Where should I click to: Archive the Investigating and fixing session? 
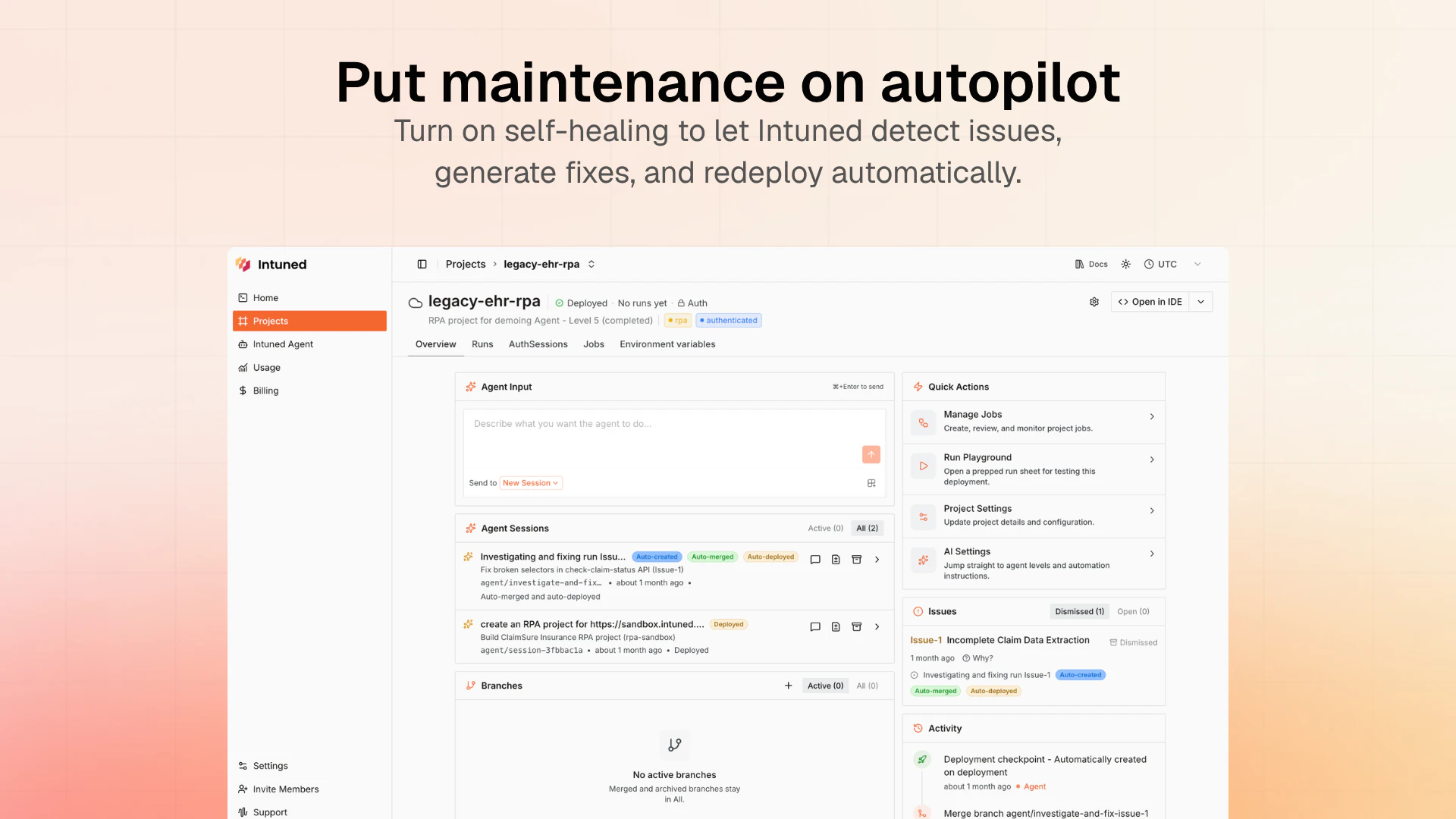(x=857, y=560)
